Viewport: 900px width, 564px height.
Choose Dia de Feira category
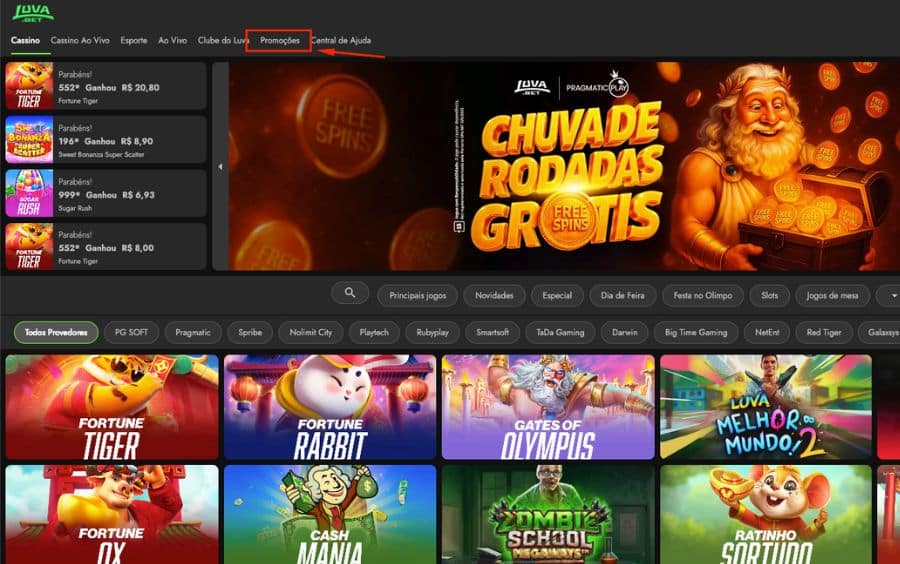[x=623, y=295]
